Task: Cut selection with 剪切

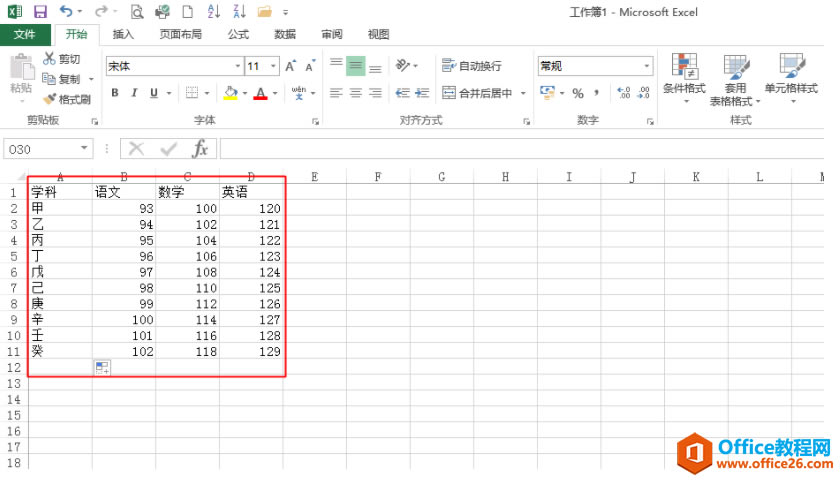Action: tap(62, 58)
